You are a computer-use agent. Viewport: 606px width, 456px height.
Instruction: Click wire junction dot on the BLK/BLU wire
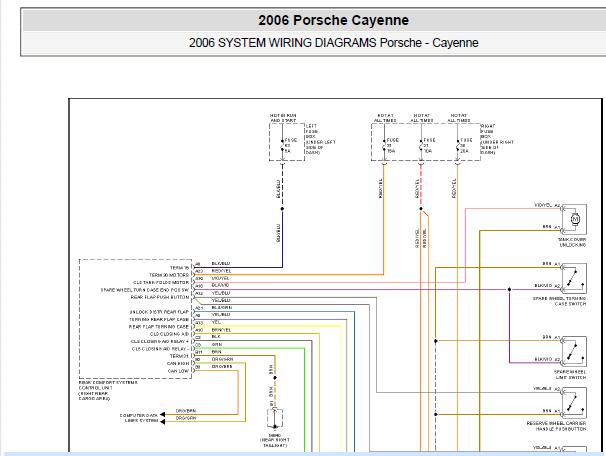tap(282, 209)
